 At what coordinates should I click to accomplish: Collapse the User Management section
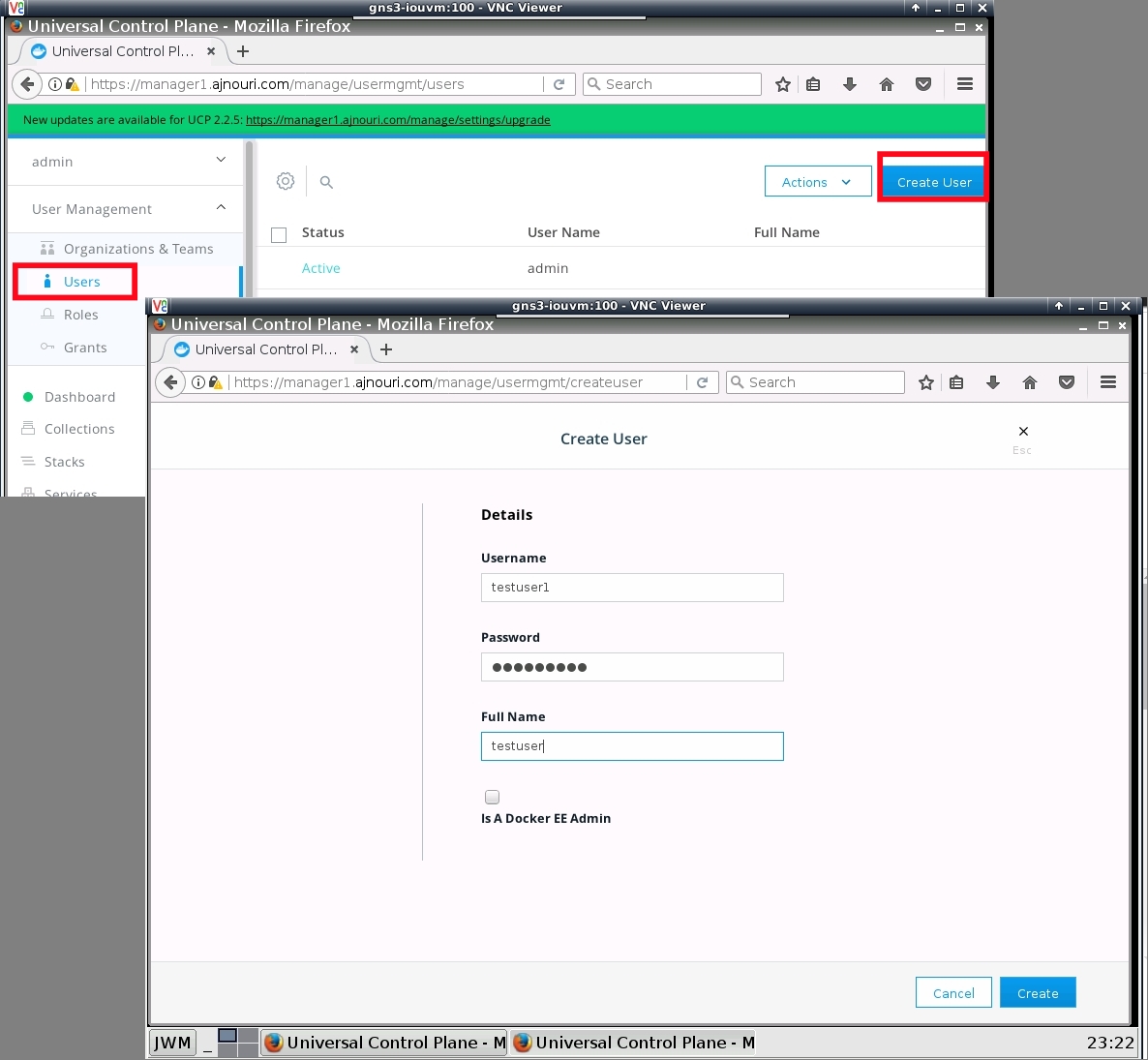(x=221, y=207)
